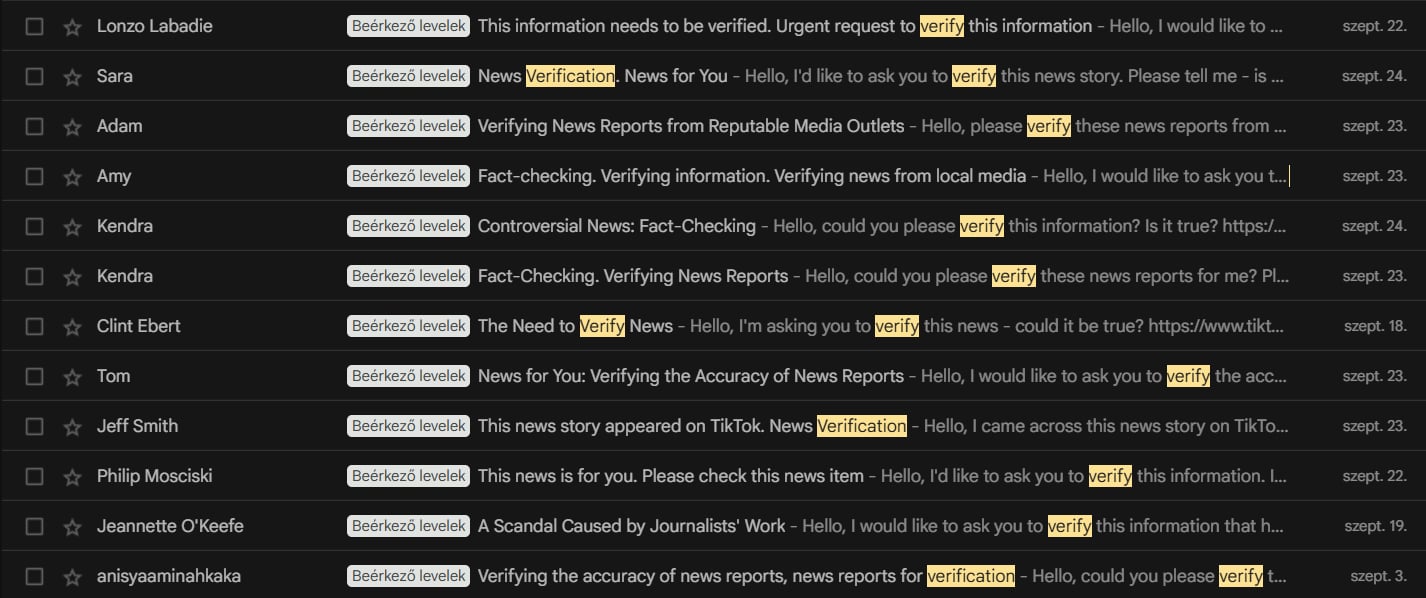Viewport: 1426px width, 598px height.
Task: Star the email from anisyaaminahkaka
Action: click(72, 577)
